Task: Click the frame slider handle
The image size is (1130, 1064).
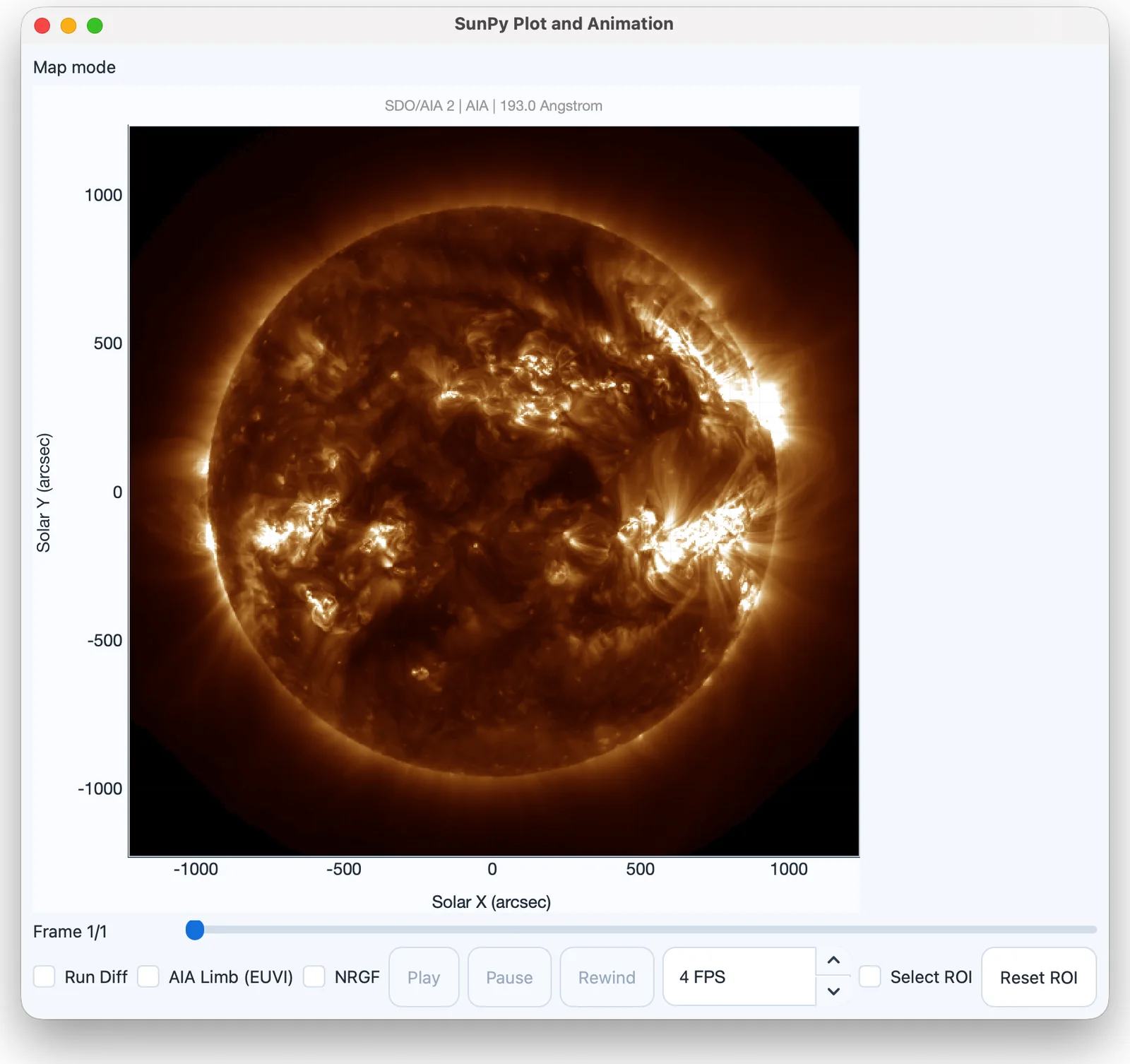Action: (195, 930)
